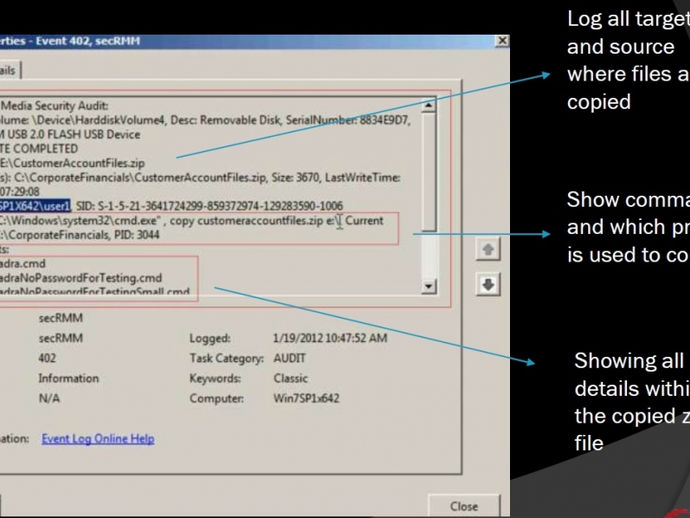Screen dimensions: 690x518
Task: Click the source file Size: 3670 line
Action: coord(200,177)
